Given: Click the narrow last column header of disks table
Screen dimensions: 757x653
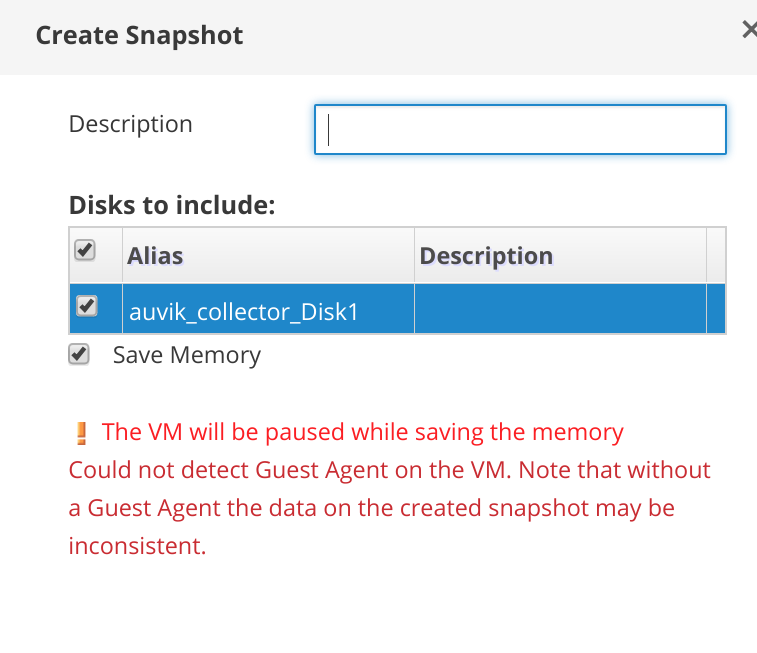Looking at the screenshot, I should (x=716, y=255).
